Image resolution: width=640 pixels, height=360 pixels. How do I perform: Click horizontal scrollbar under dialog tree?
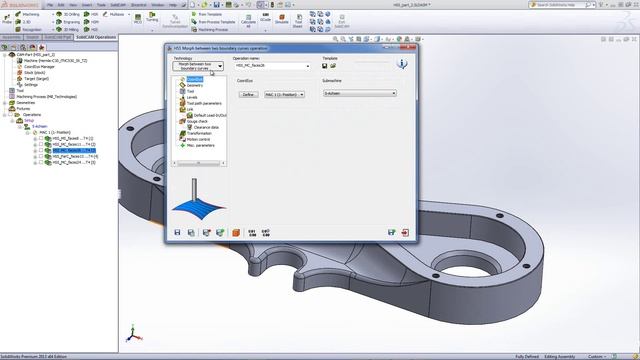(x=199, y=163)
